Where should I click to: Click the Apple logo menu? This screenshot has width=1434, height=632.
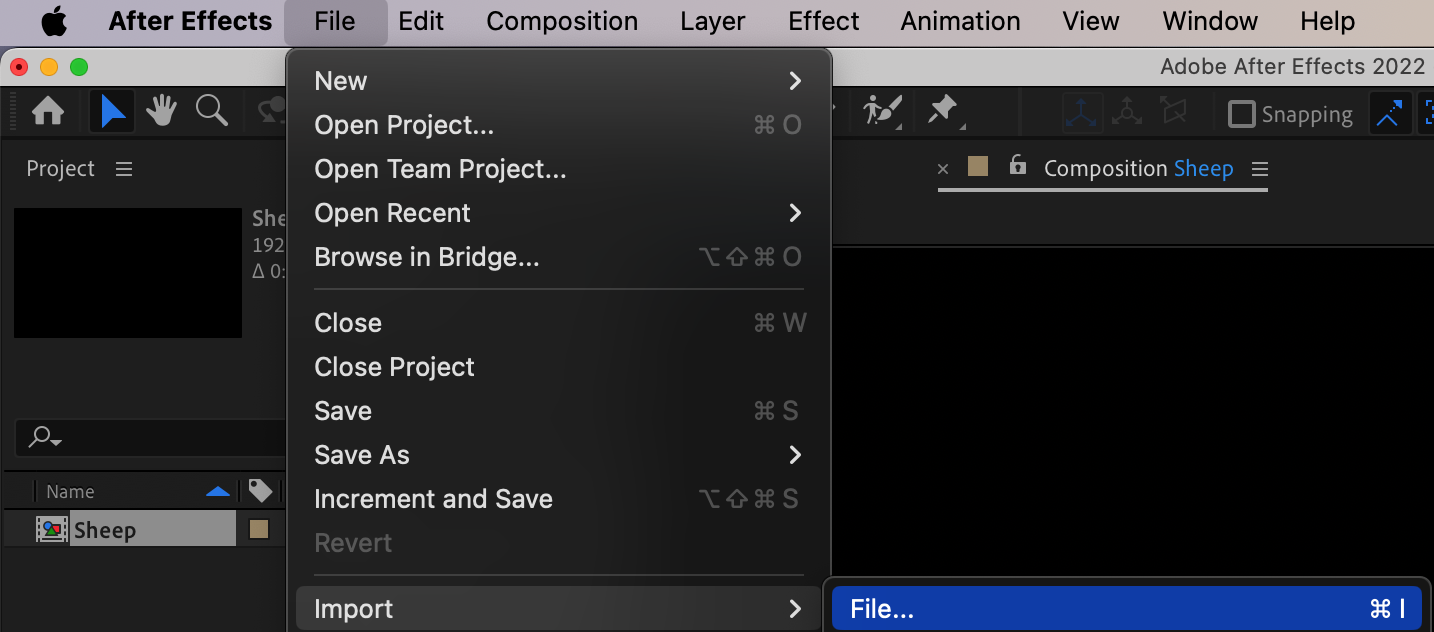click(53, 21)
